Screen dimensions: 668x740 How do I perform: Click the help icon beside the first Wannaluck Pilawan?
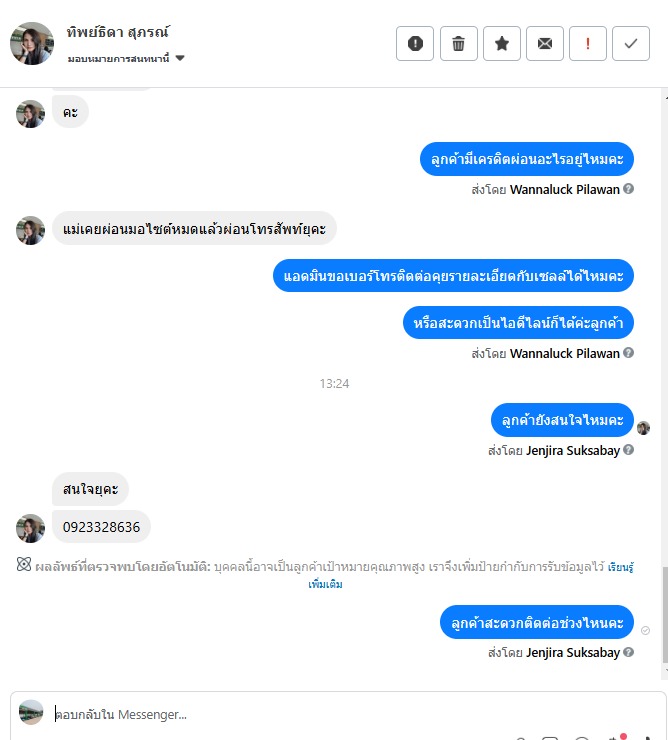628,189
